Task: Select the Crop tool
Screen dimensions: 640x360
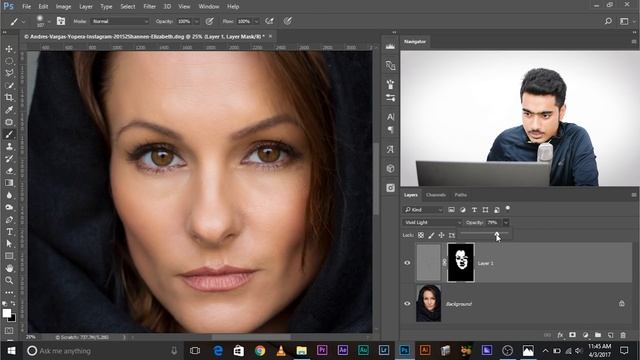Action: 9,98
